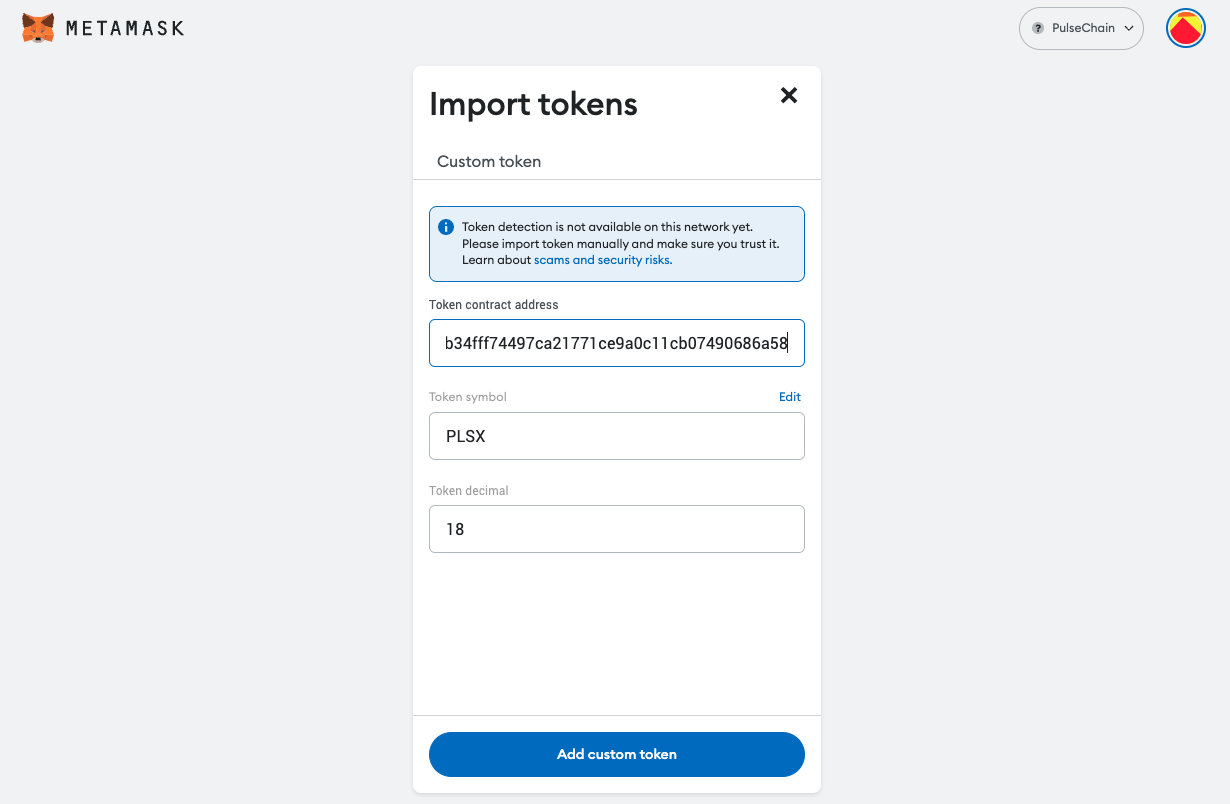Expand the PulseChain dropdown chevron
The image size is (1230, 804).
[x=1129, y=29]
